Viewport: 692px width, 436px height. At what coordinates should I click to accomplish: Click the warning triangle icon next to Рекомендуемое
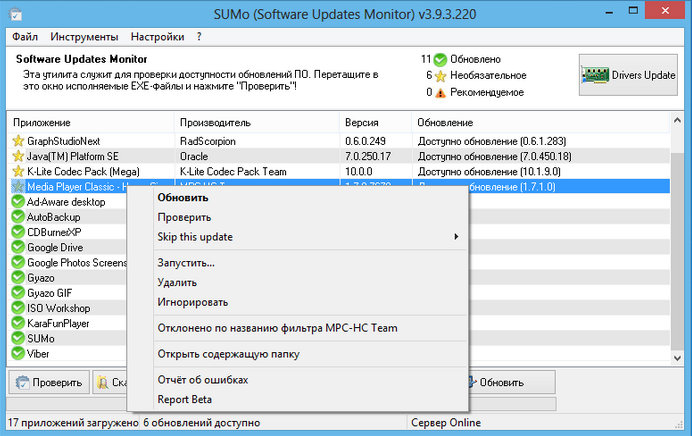(440, 93)
